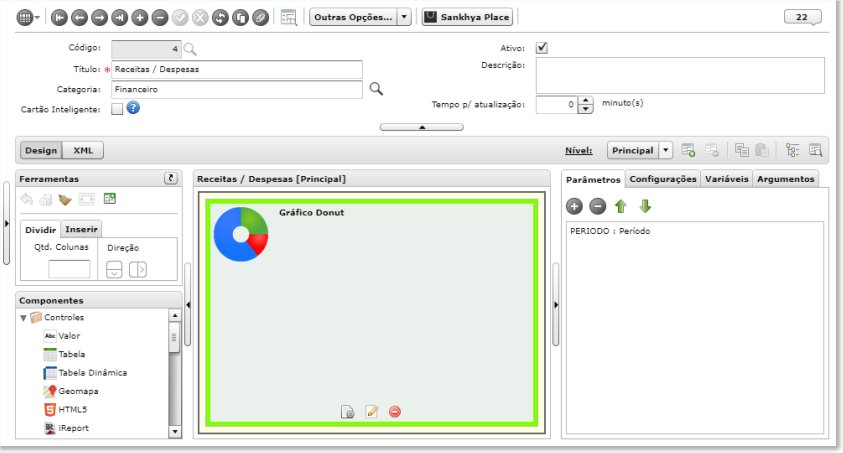
Task: Refresh the record with circular arrows icon
Action: 220,18
